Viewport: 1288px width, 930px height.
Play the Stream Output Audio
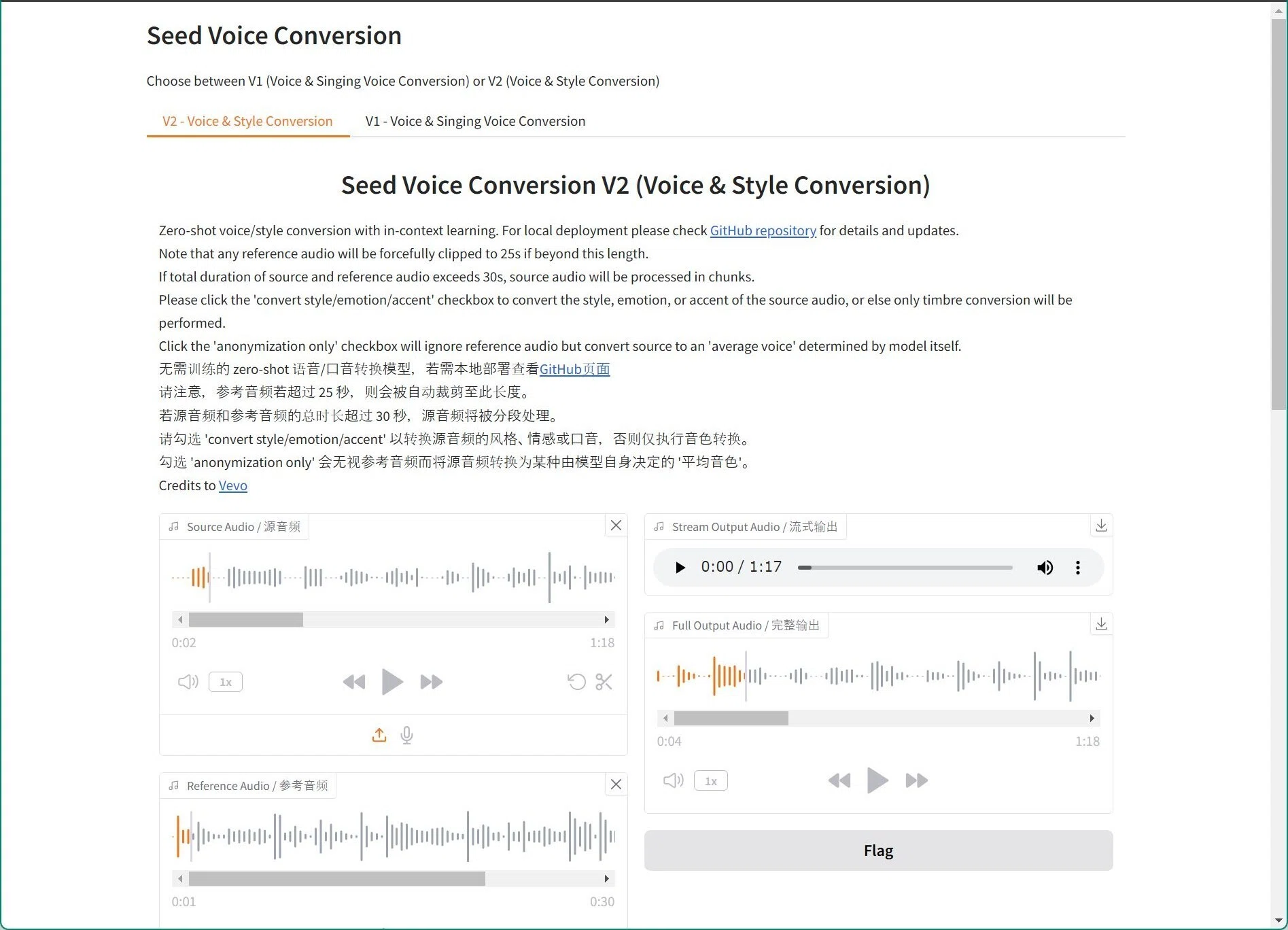(x=680, y=568)
